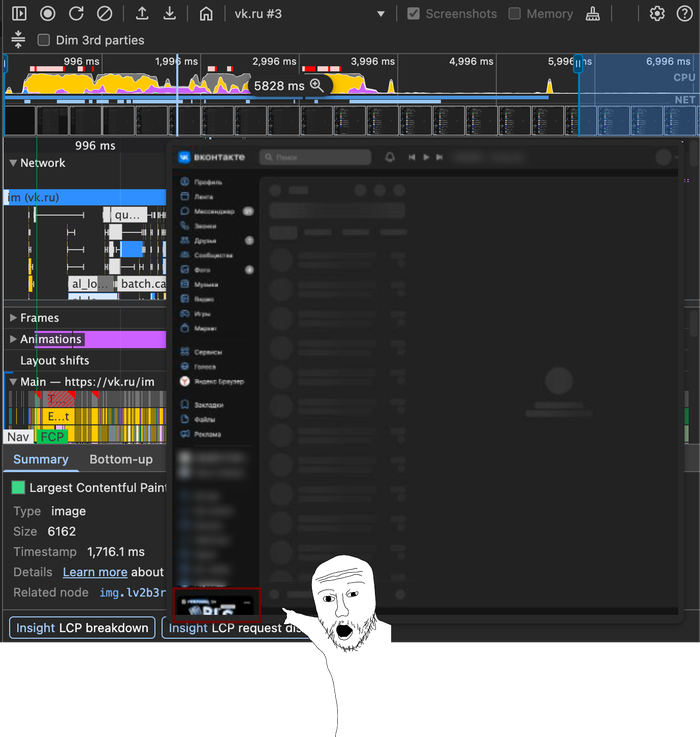
Task: Go to the Performance landing home icon
Action: (206, 14)
